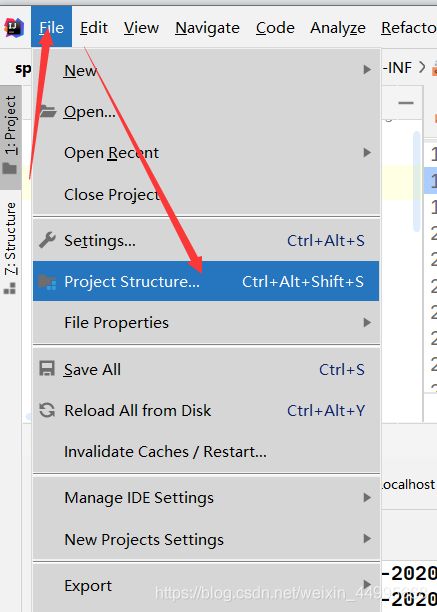Click the wrench icon for Settings
Screen dimensions: 437x612
(x=47, y=240)
